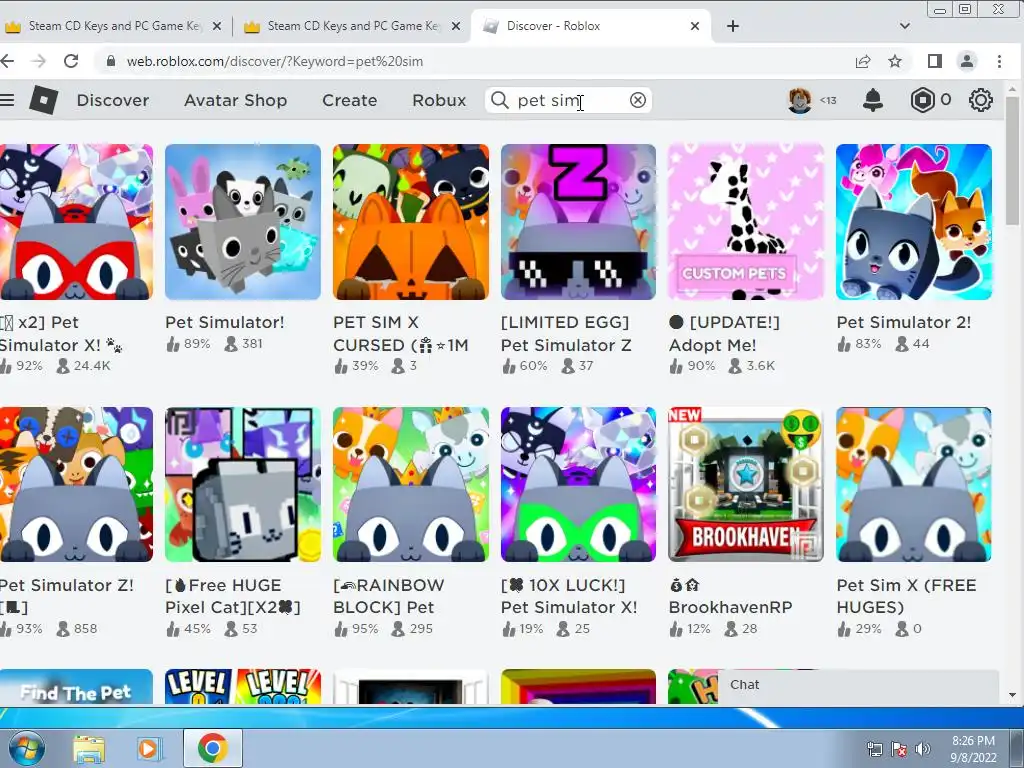This screenshot has width=1024, height=768.
Task: Click browser forward arrow
Action: click(39, 61)
